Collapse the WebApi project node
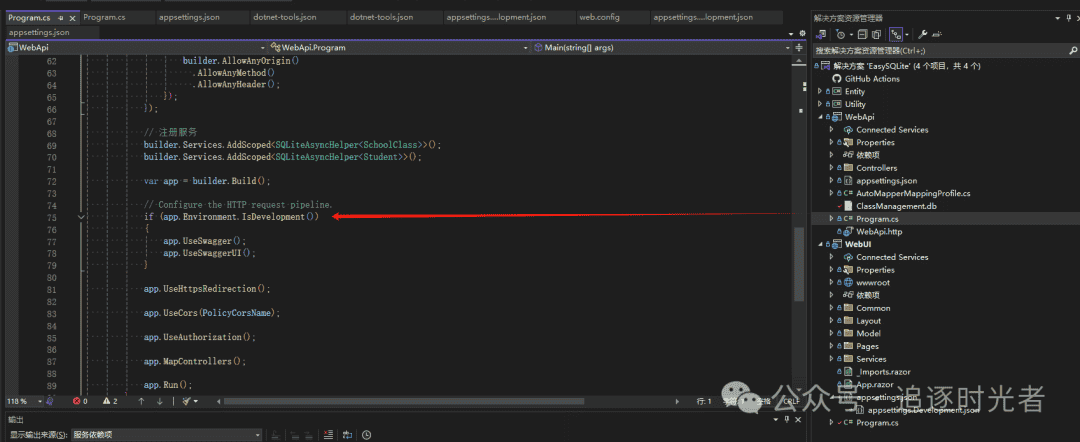This screenshot has width=1080, height=442. point(821,117)
